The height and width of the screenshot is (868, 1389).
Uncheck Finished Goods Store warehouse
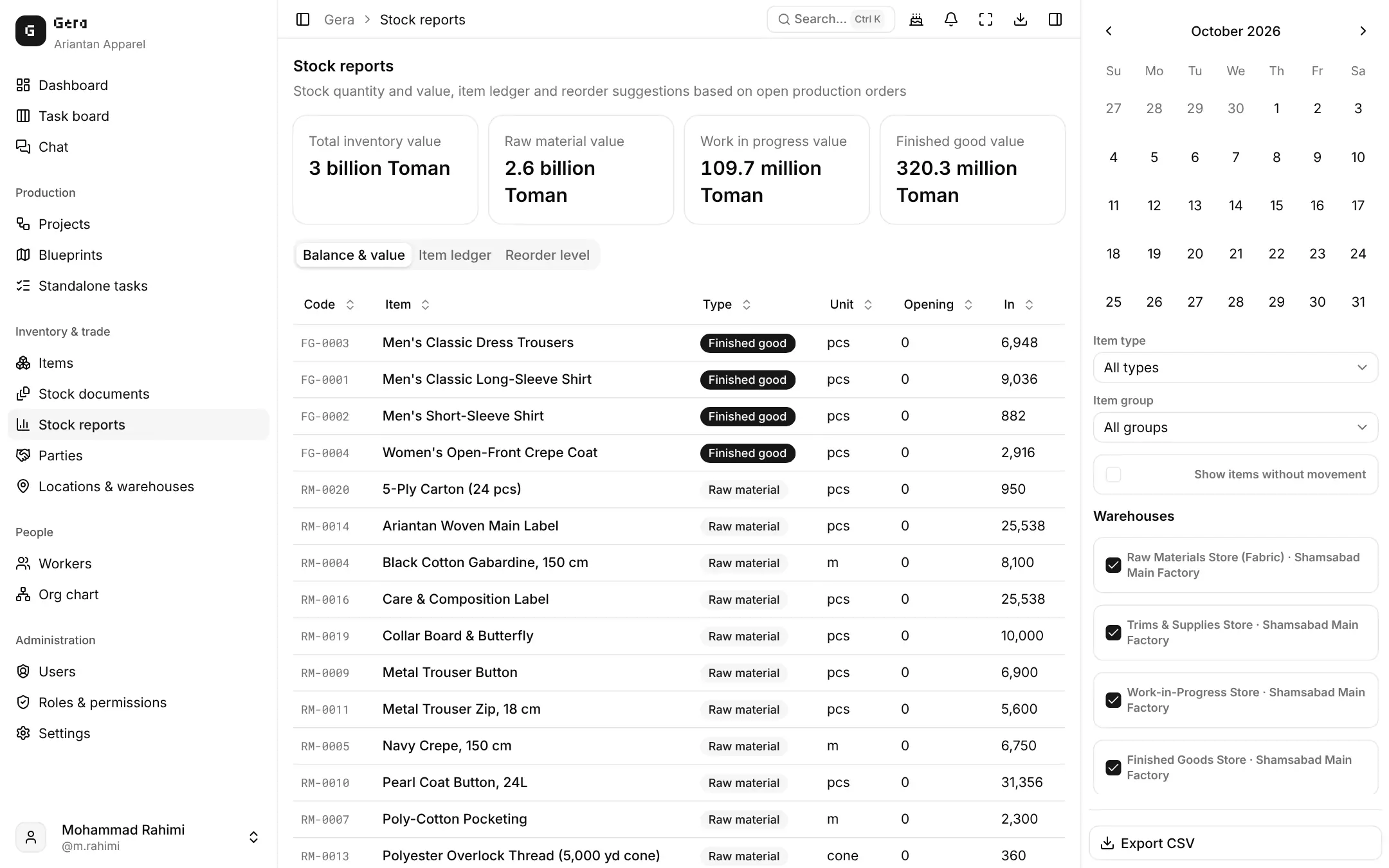1113,768
